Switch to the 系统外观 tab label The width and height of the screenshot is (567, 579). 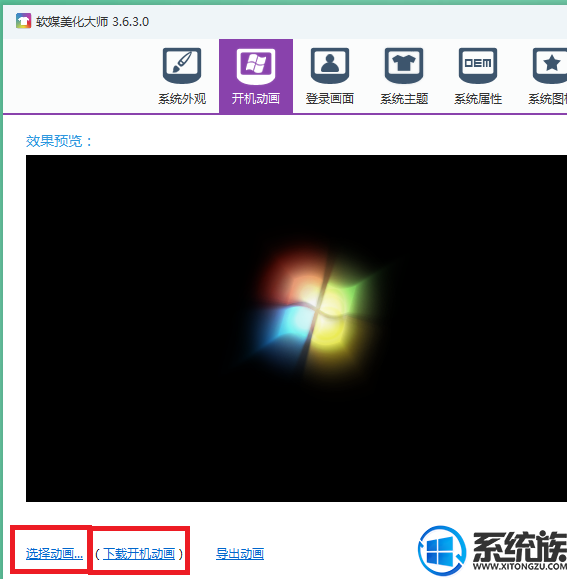182,99
